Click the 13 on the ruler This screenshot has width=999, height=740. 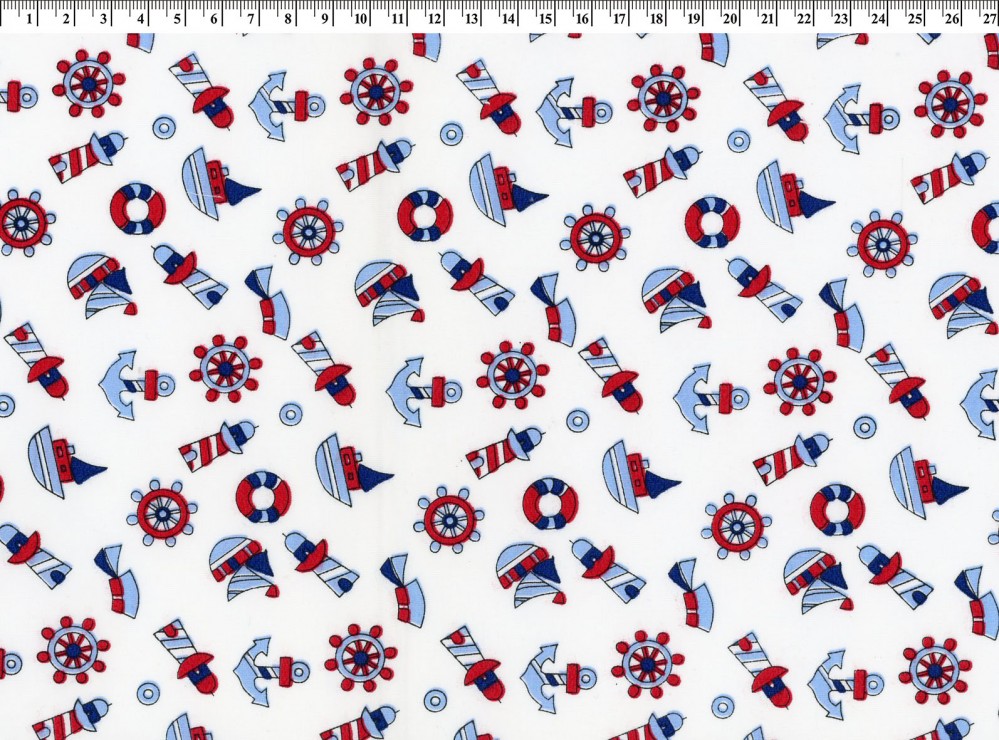[471, 18]
